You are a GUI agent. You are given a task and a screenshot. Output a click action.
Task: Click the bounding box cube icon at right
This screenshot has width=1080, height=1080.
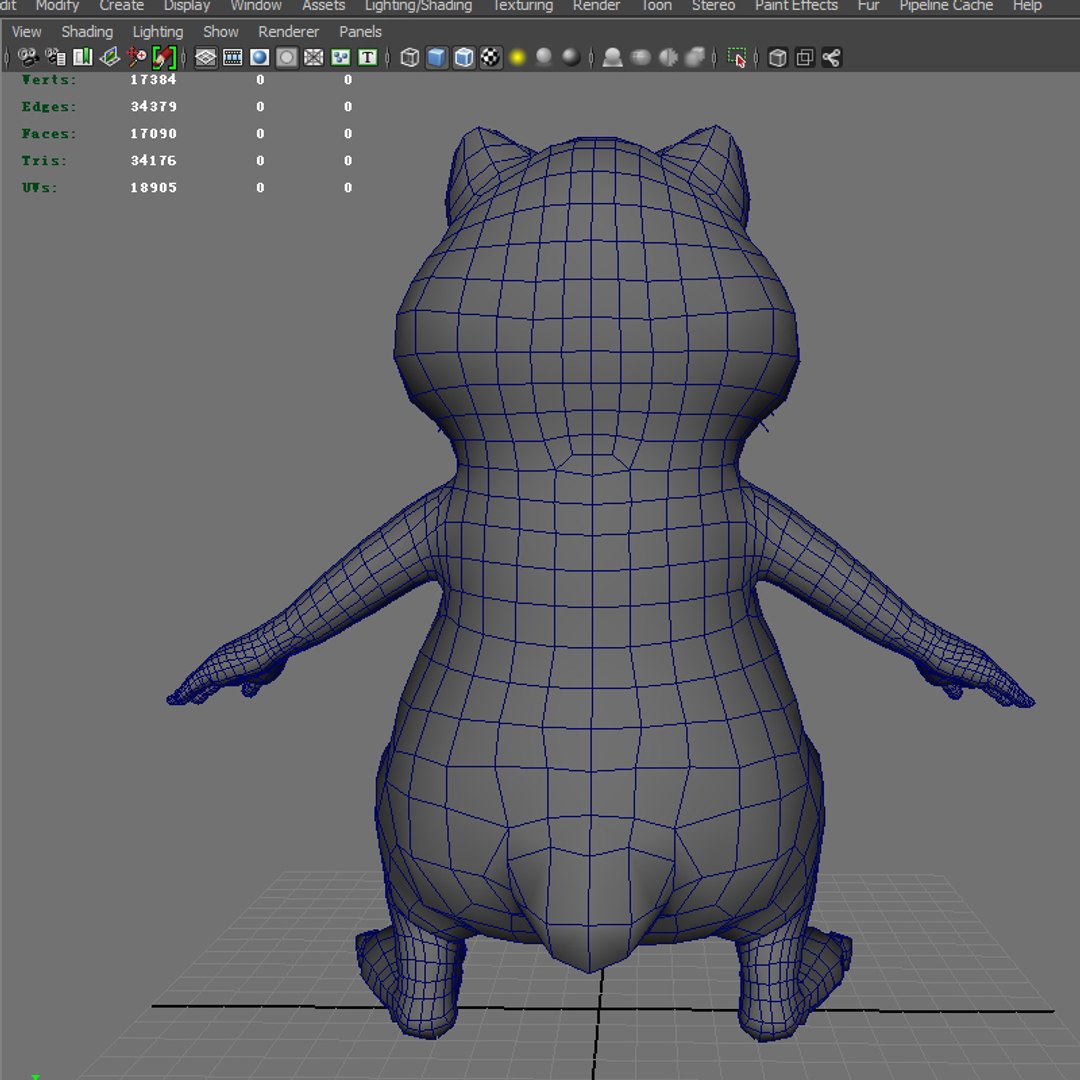(778, 57)
